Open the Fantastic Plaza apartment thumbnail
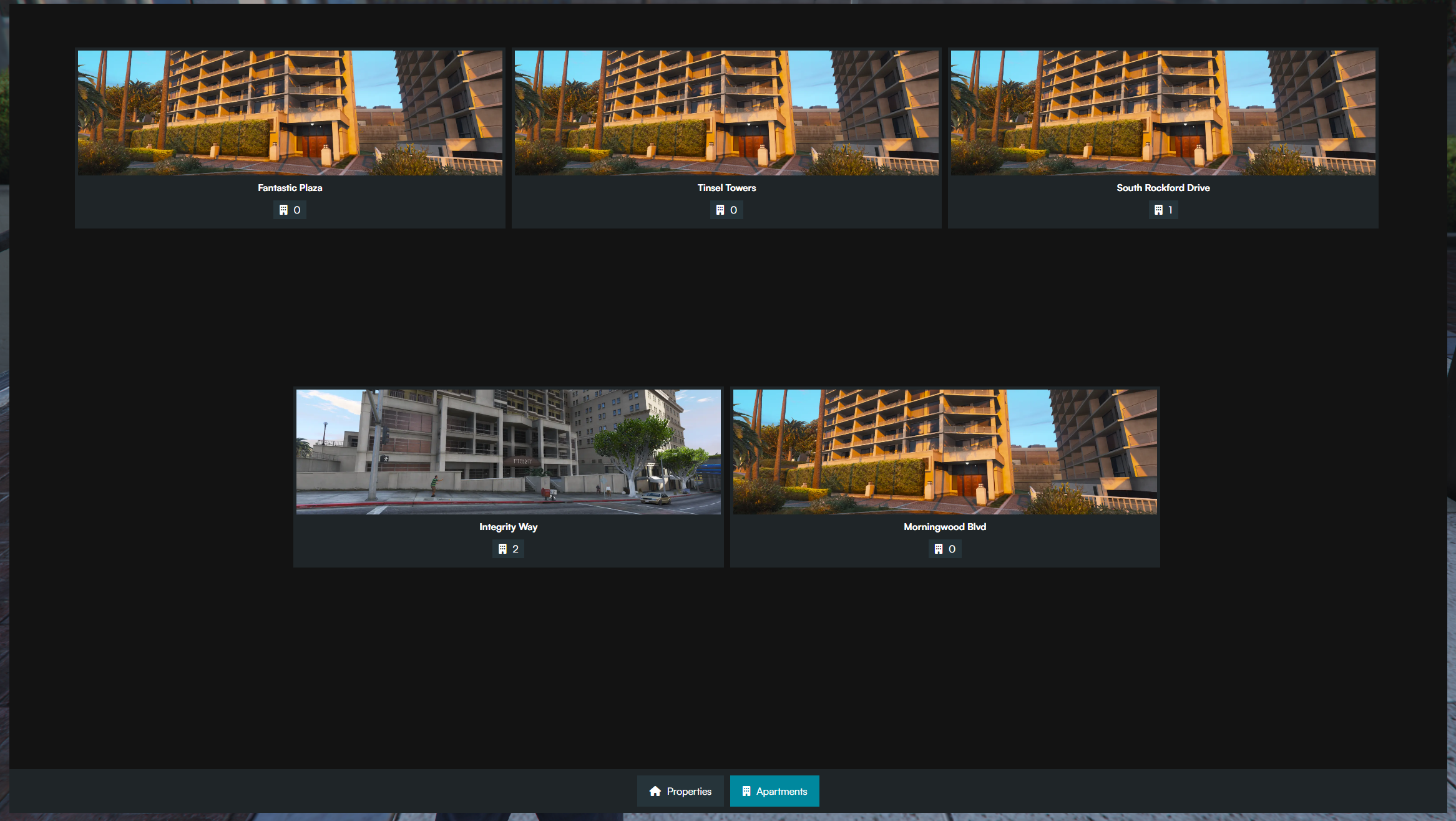 pyautogui.click(x=290, y=113)
